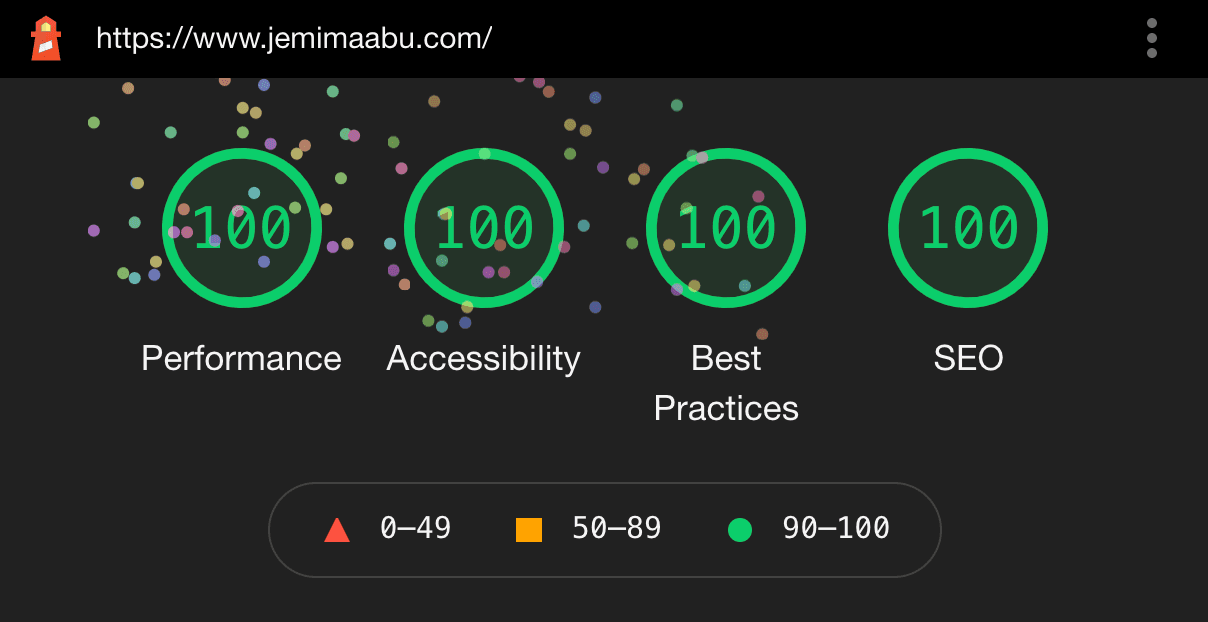Click the 100 inside the SEO ring
Image resolution: width=1208 pixels, height=622 pixels.
click(x=967, y=227)
